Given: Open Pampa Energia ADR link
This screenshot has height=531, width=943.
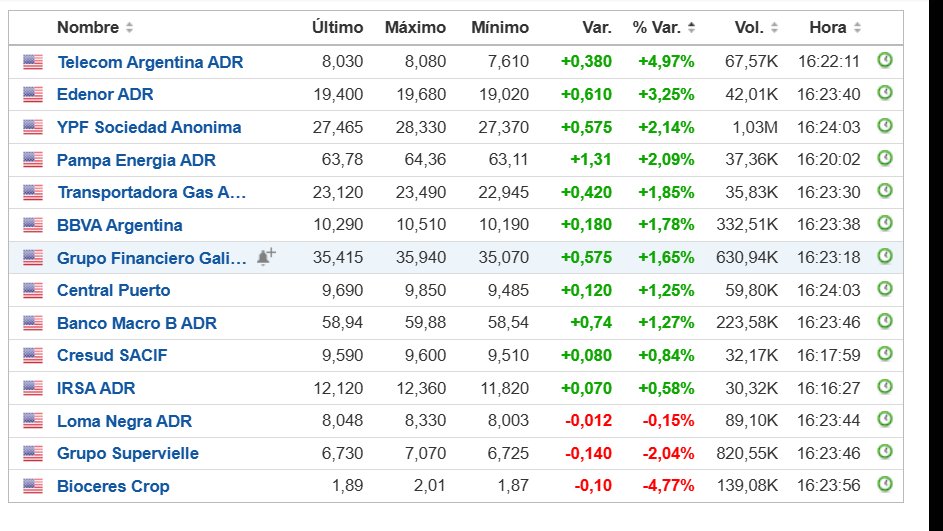Looking at the screenshot, I should (x=137, y=161).
